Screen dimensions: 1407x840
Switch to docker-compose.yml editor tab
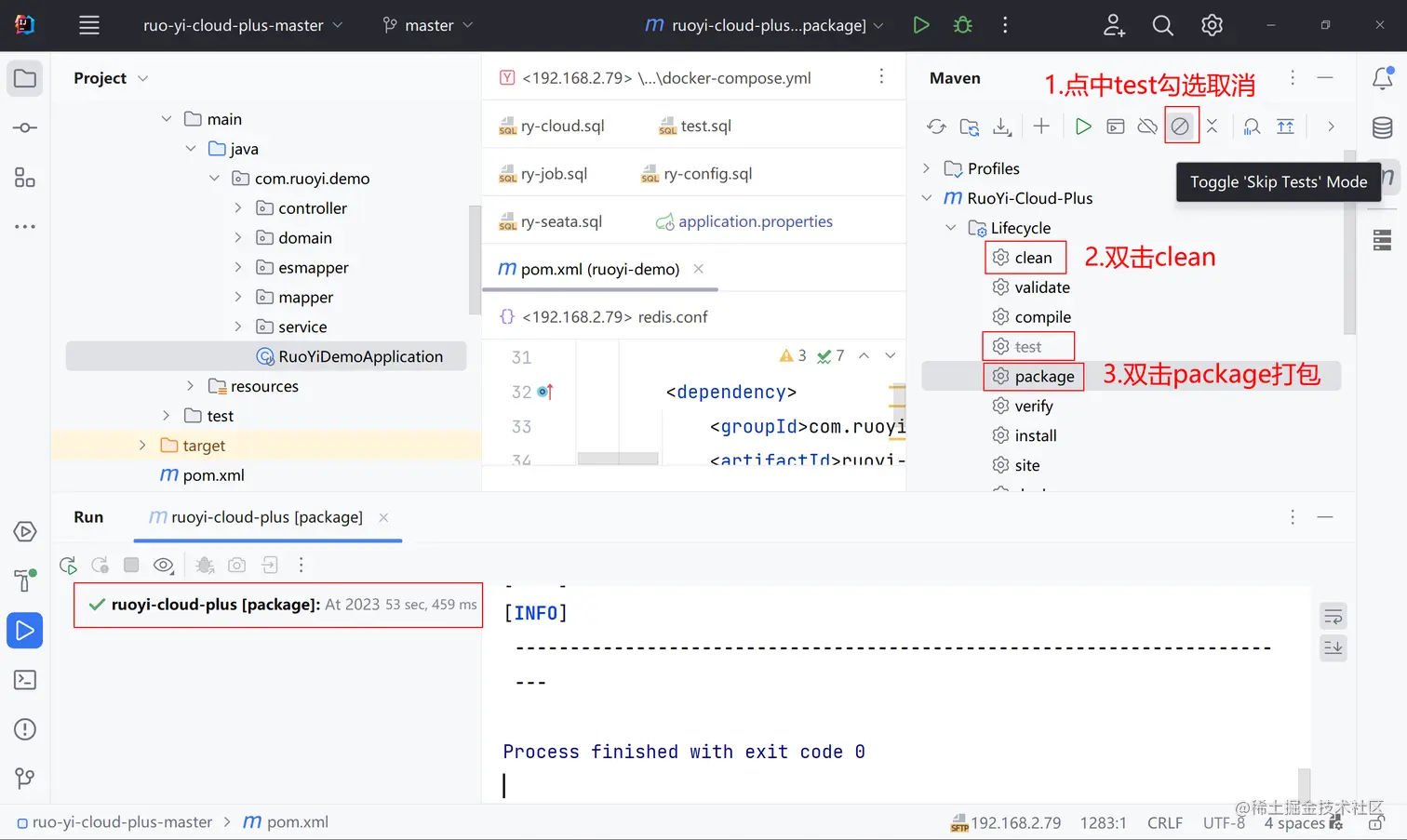pos(655,78)
